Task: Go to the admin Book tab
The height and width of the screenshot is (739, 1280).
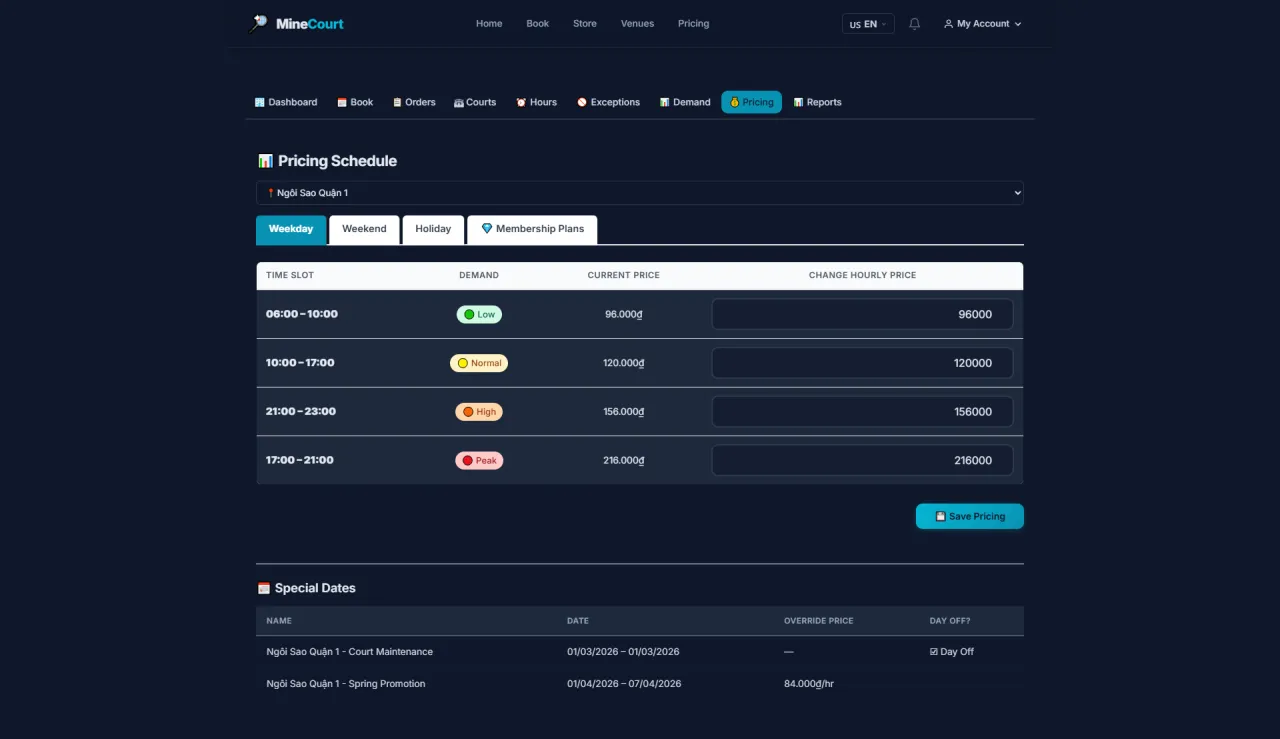Action: coord(355,102)
